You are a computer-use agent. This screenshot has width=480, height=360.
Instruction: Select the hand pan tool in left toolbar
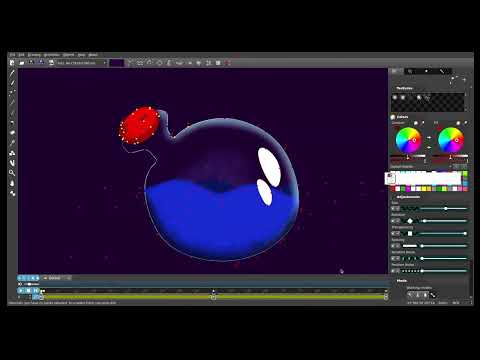[12, 183]
